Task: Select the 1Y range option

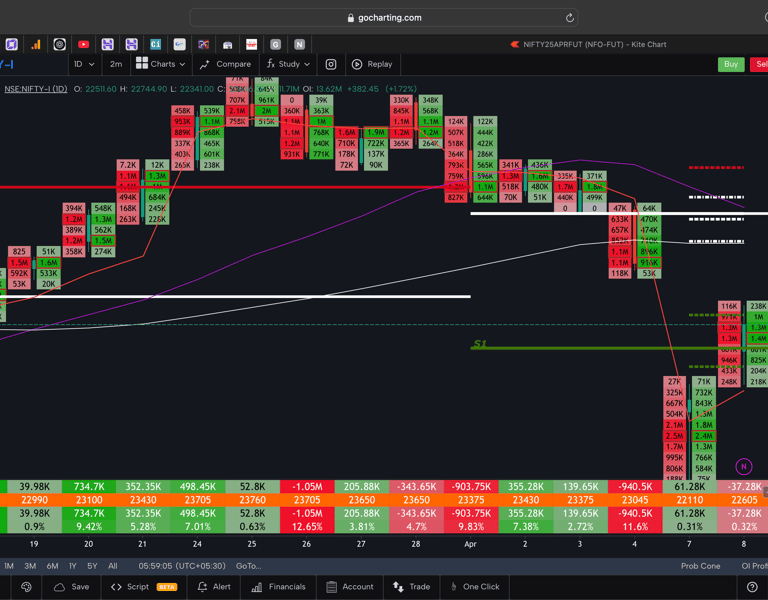Action: [72, 566]
